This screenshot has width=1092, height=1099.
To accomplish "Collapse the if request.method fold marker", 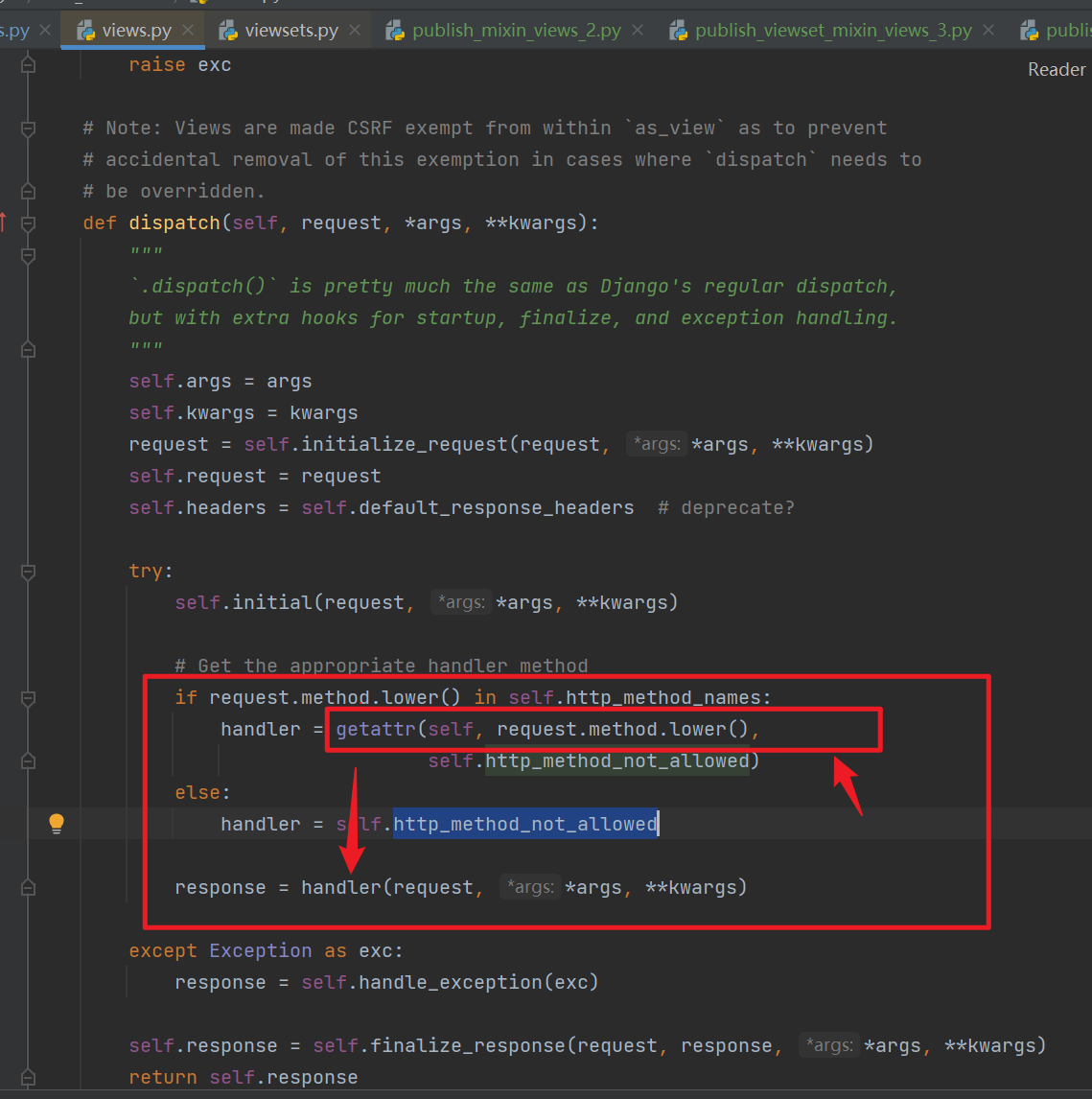I will [28, 697].
